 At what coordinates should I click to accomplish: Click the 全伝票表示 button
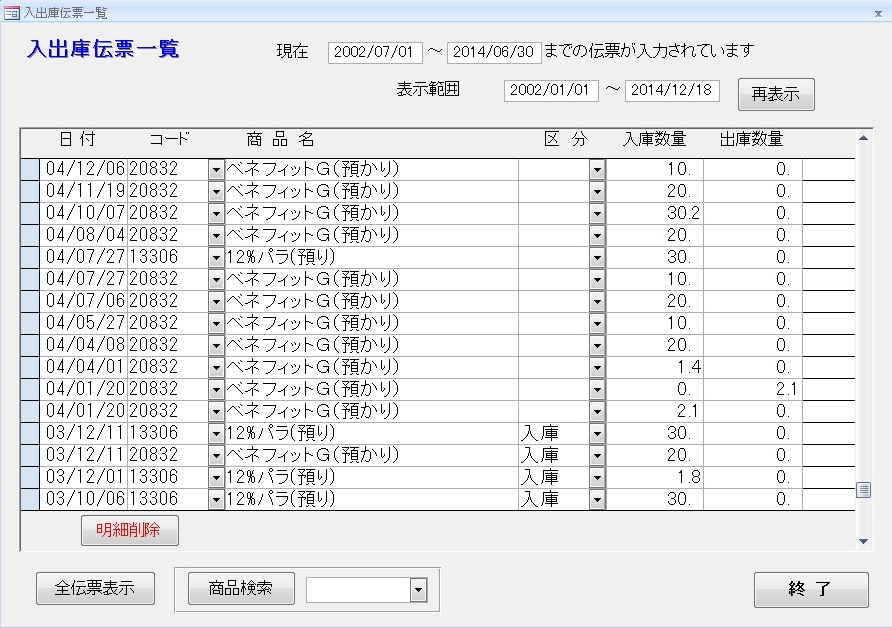point(95,589)
